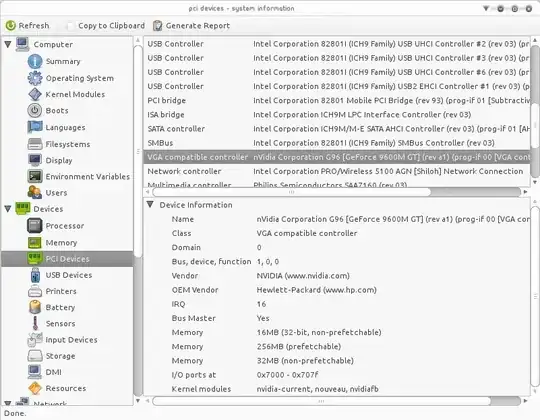Click the Devices card icon
Viewport: 540px width, 420px height.
click(x=23, y=208)
